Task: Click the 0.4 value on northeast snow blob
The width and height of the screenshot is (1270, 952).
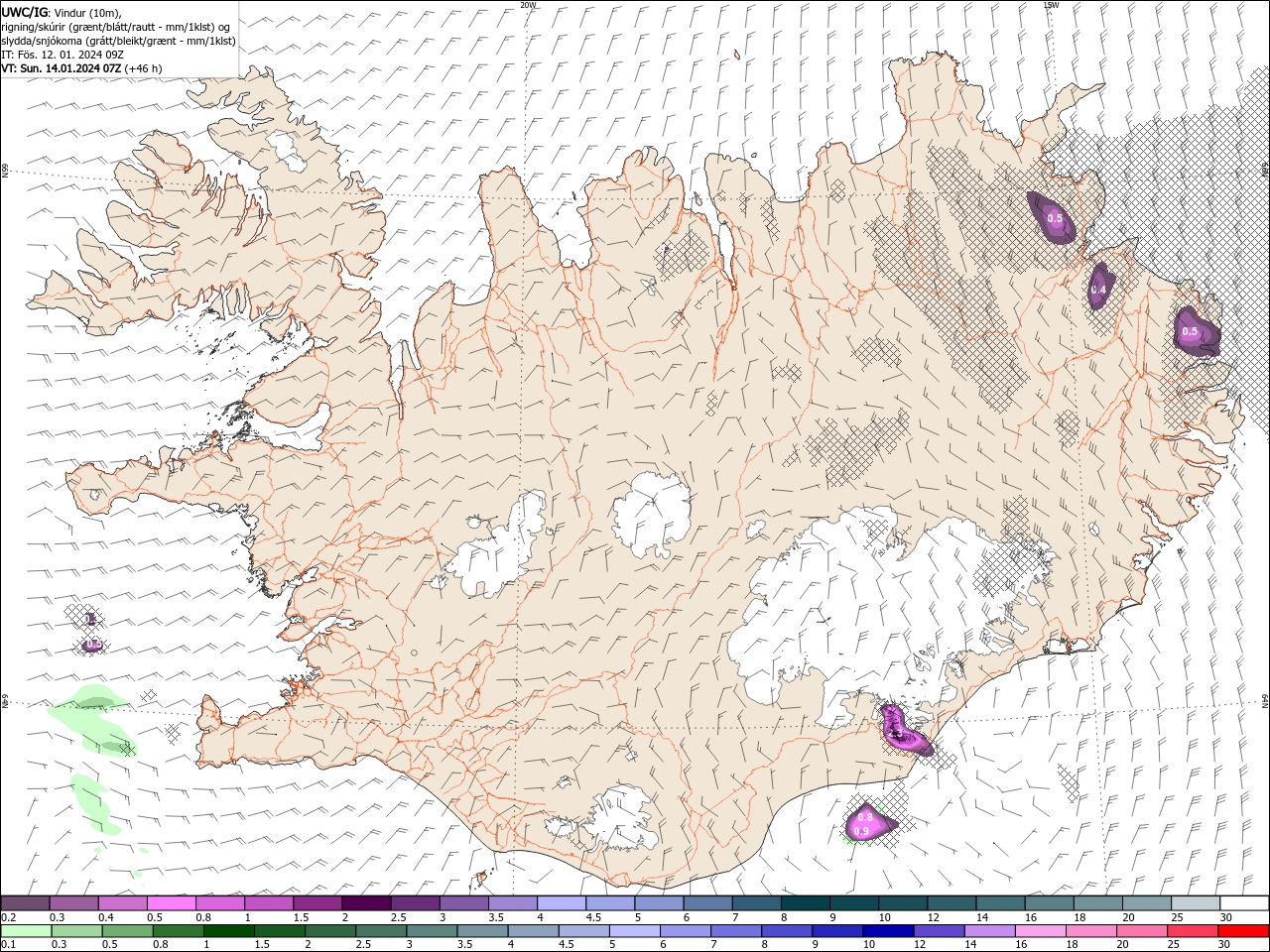Action: pyautogui.click(x=1097, y=290)
